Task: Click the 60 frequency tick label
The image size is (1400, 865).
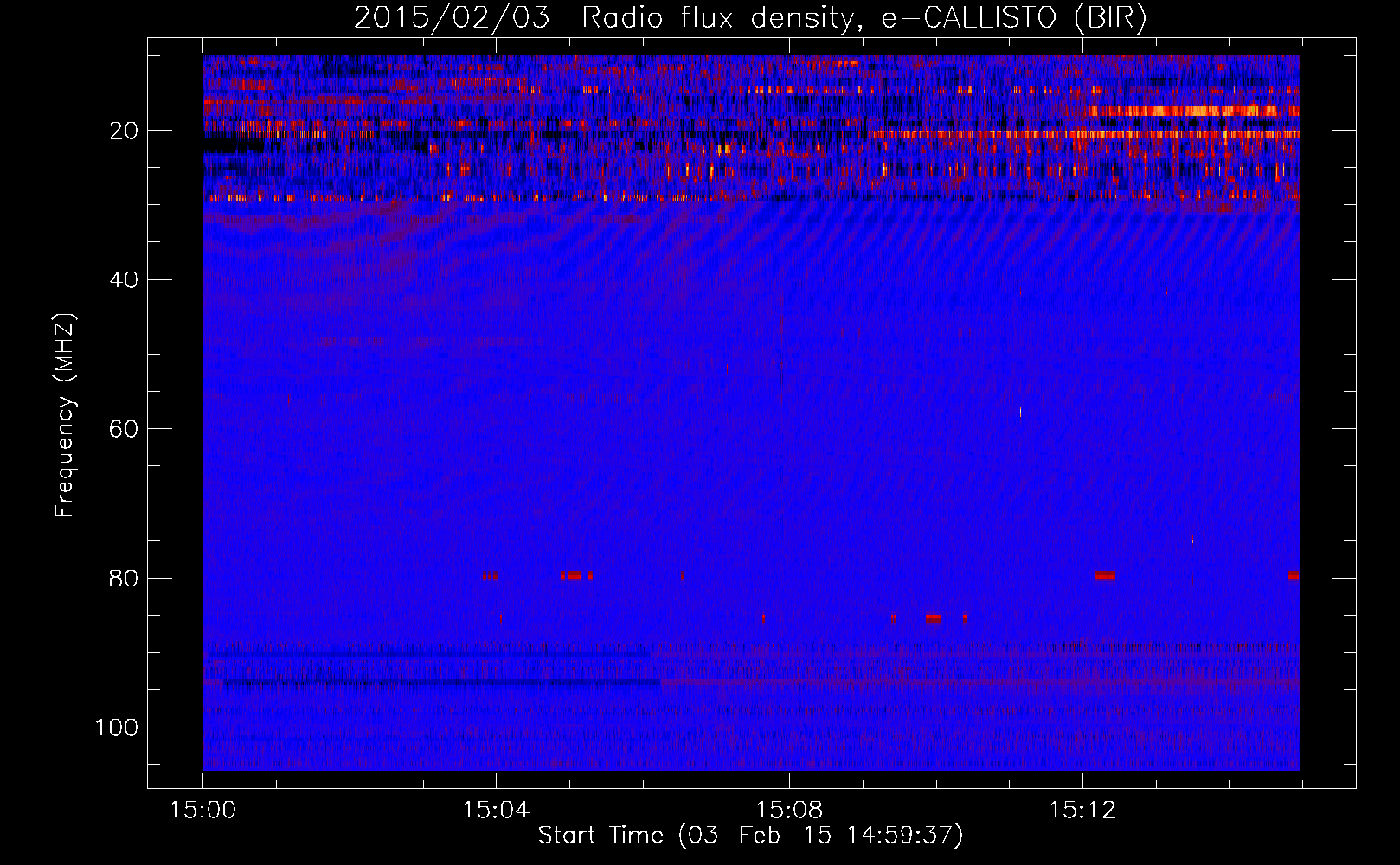Action: pyautogui.click(x=124, y=430)
